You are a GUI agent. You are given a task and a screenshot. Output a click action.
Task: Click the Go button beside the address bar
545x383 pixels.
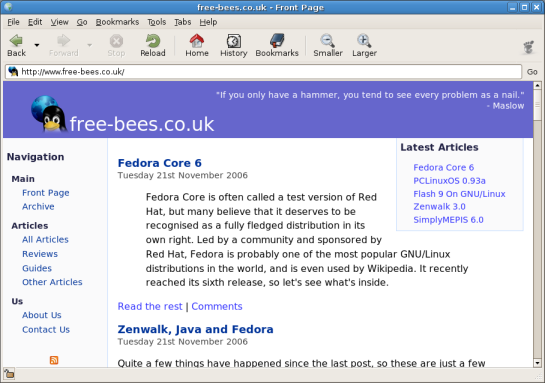point(532,72)
